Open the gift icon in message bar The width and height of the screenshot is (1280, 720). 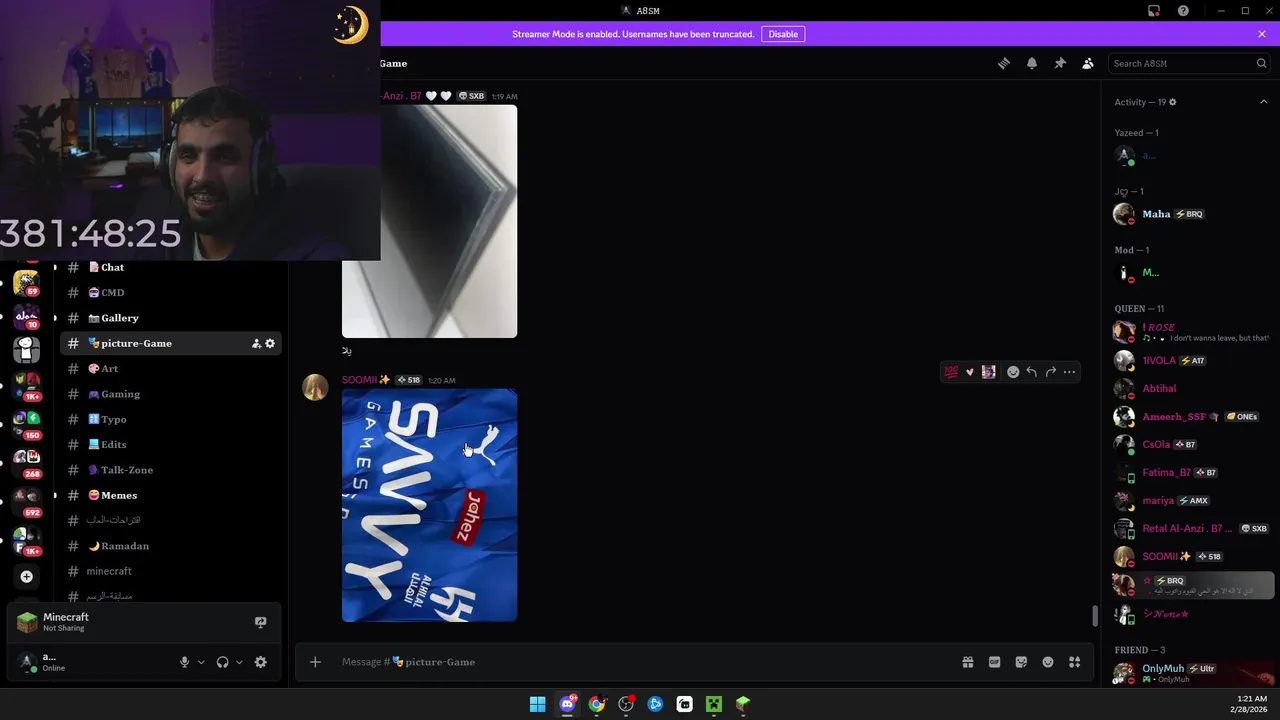point(968,662)
